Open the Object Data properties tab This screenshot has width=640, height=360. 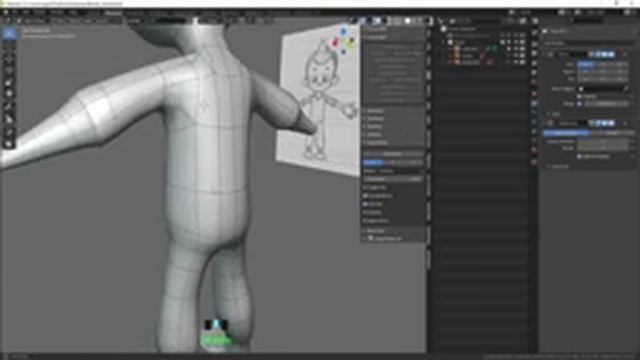point(534,141)
